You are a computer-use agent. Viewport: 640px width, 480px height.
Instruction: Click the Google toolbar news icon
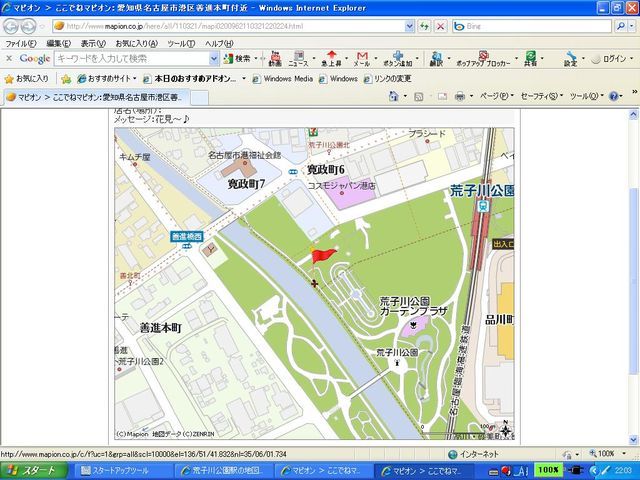tap(298, 57)
